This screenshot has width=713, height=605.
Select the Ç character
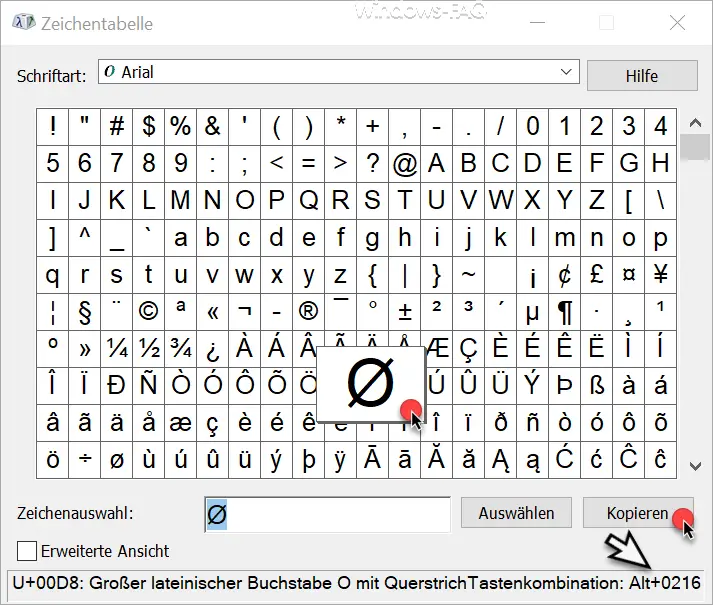pyautogui.click(x=469, y=349)
